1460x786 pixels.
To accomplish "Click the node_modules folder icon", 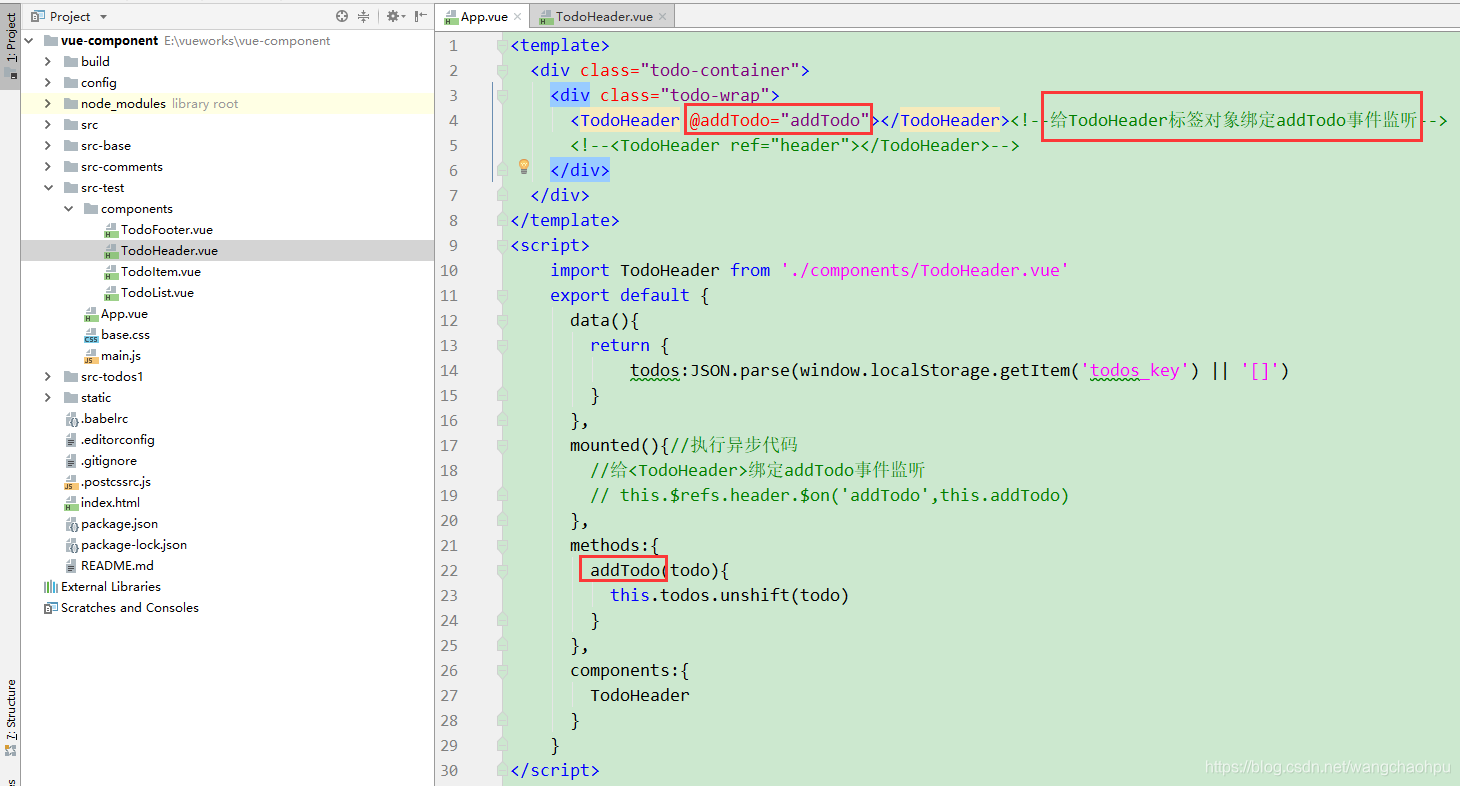I will [71, 104].
